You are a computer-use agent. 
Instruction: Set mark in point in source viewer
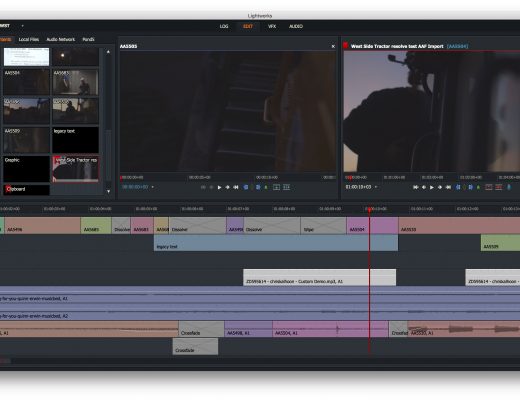coord(246,187)
